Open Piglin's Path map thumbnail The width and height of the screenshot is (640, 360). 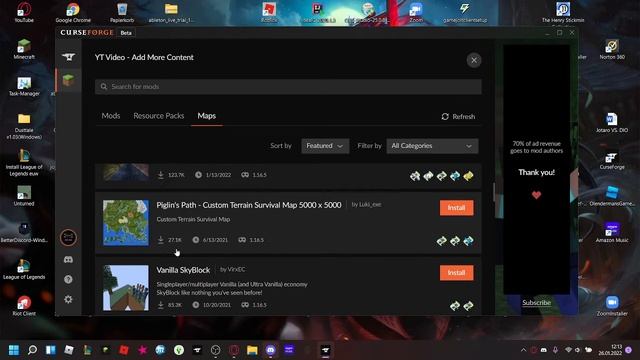pos(126,223)
